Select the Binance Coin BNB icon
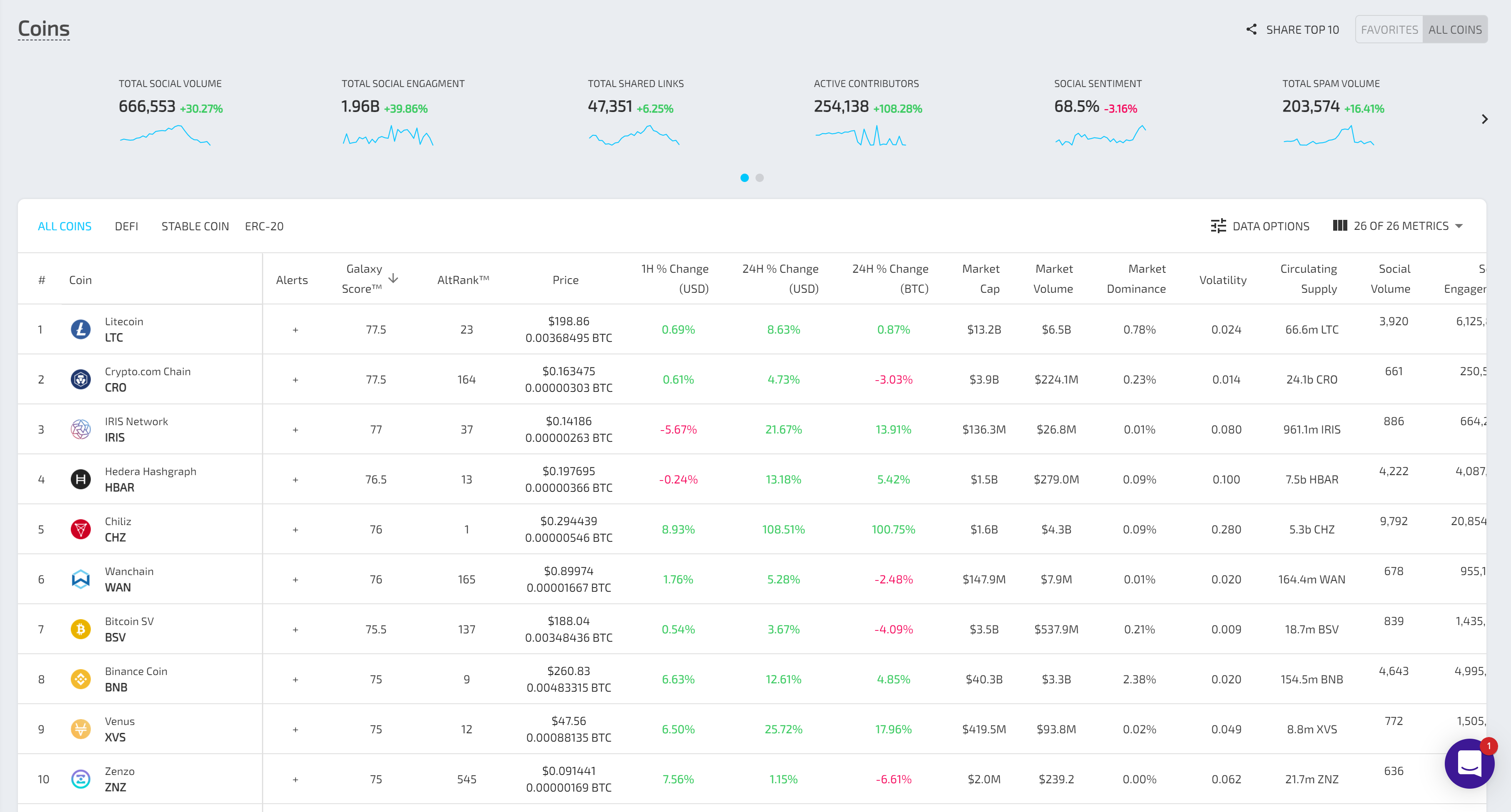The width and height of the screenshot is (1511, 812). coord(80,679)
